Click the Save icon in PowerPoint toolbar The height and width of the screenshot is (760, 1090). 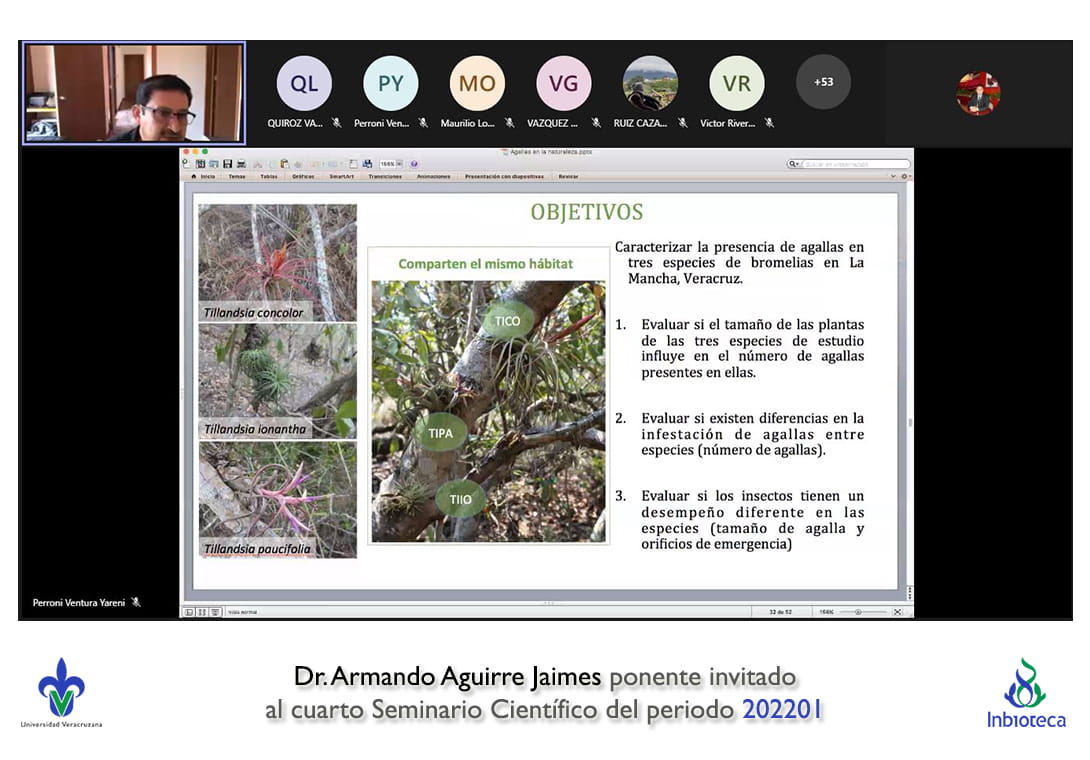pyautogui.click(x=228, y=164)
